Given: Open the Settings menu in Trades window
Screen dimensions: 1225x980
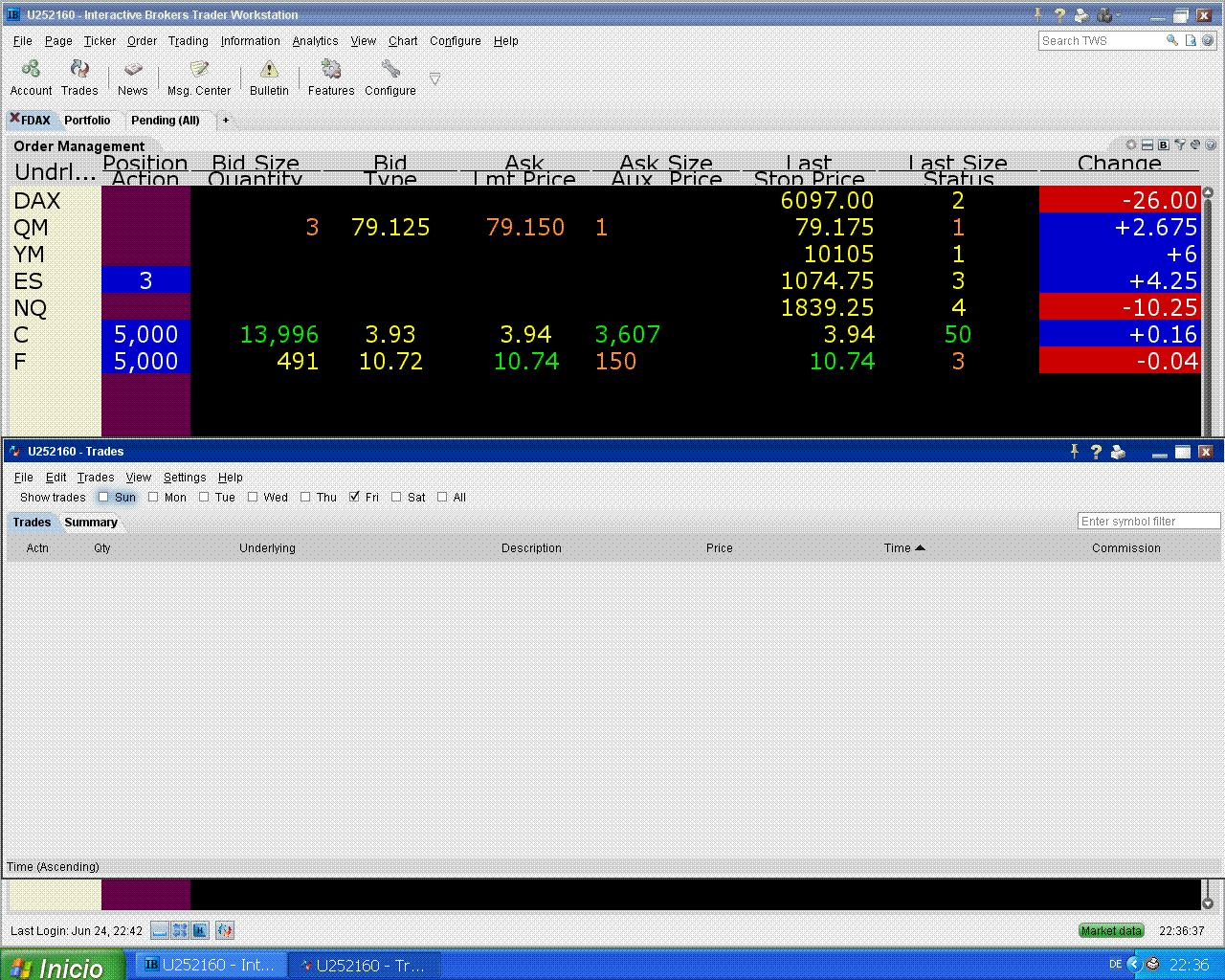Looking at the screenshot, I should point(185,478).
